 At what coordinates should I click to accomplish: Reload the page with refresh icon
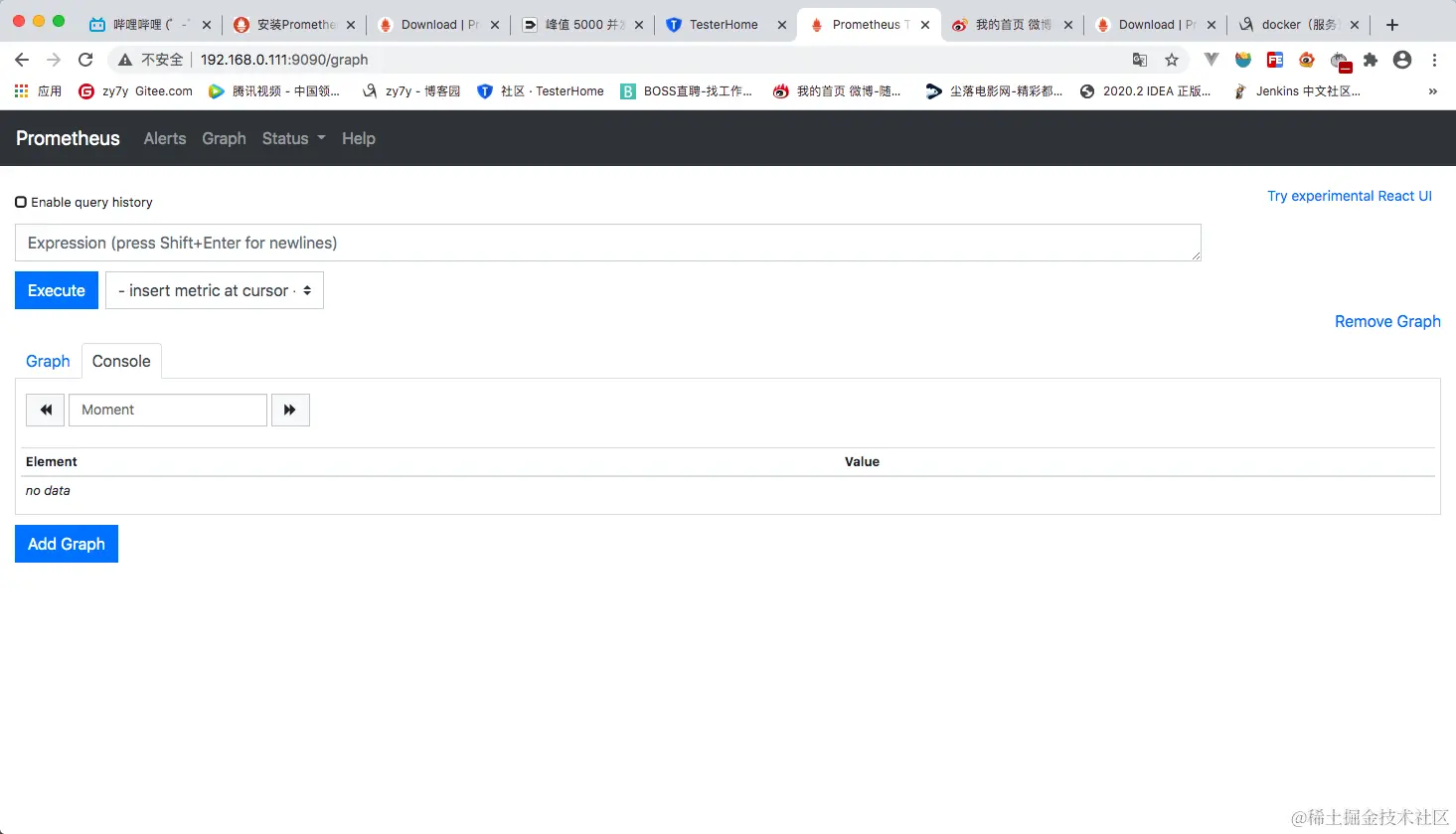click(85, 60)
